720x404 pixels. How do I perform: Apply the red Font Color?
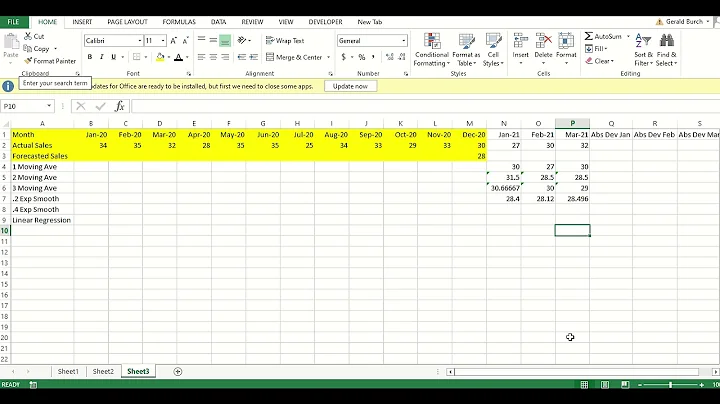pos(179,57)
